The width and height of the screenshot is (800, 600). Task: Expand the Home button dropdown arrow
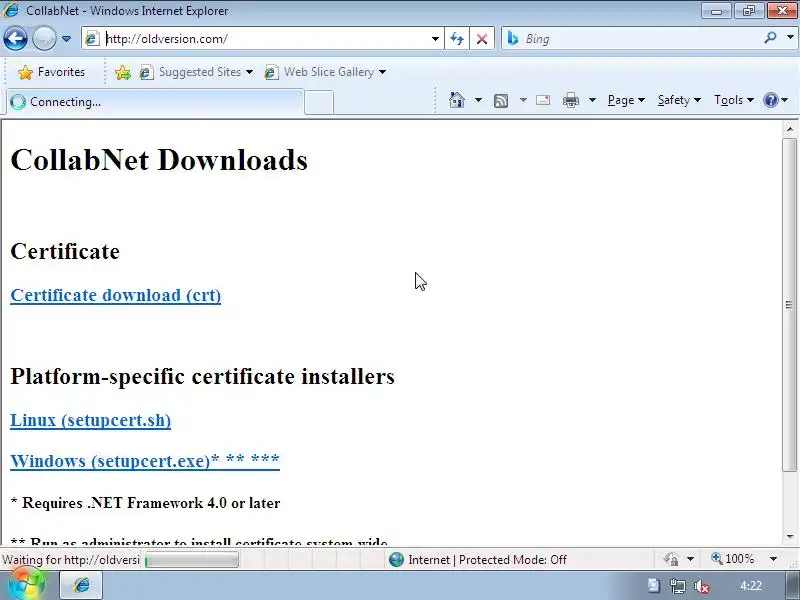pos(478,100)
